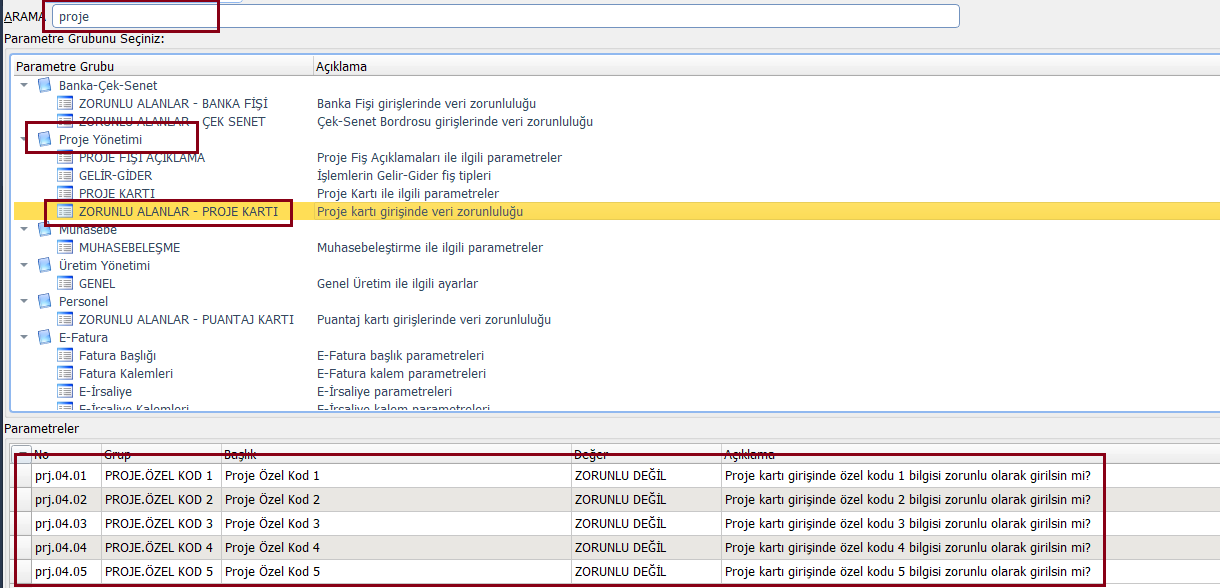The width and height of the screenshot is (1220, 588).
Task: Click the Personel group book icon
Action: pos(44,301)
